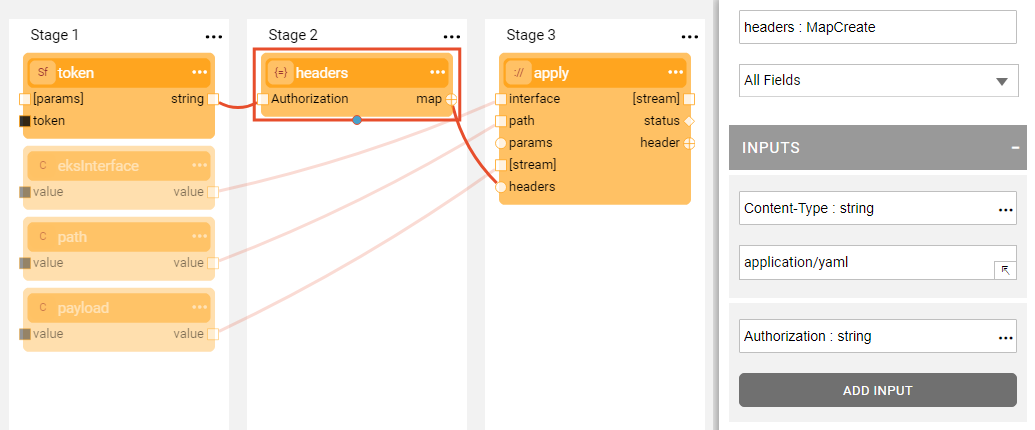1035x430 pixels.
Task: Open the apply node options menu
Action: [x=675, y=72]
